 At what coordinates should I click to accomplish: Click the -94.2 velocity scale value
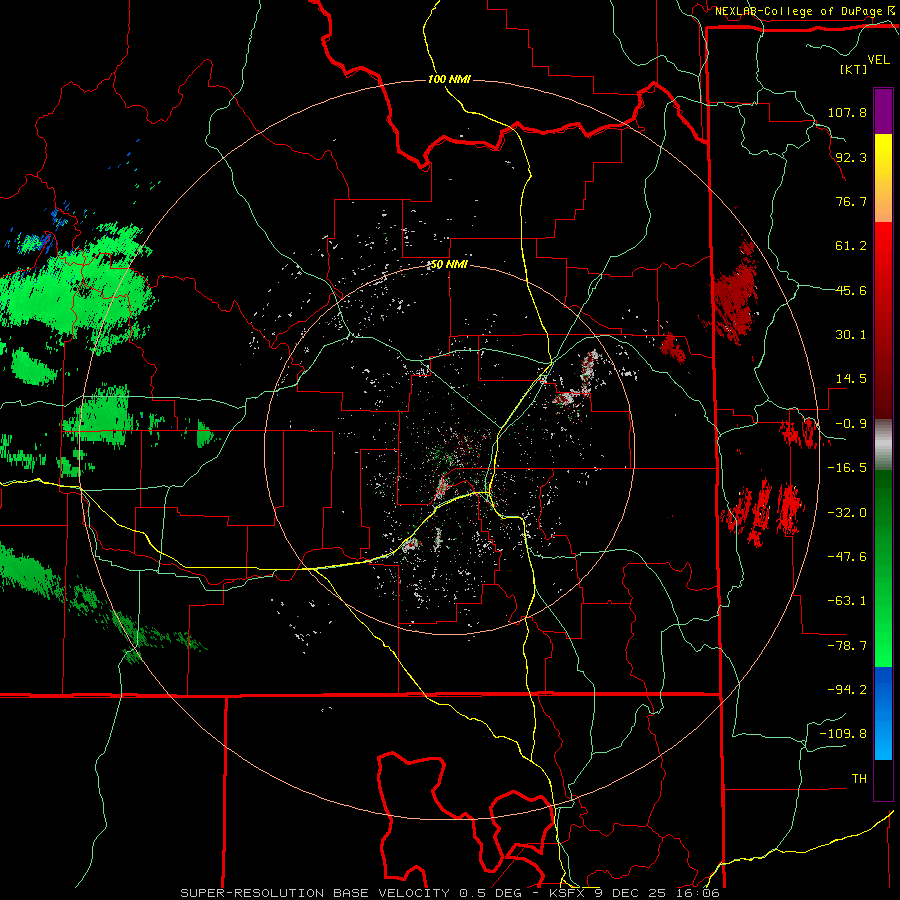click(847, 690)
